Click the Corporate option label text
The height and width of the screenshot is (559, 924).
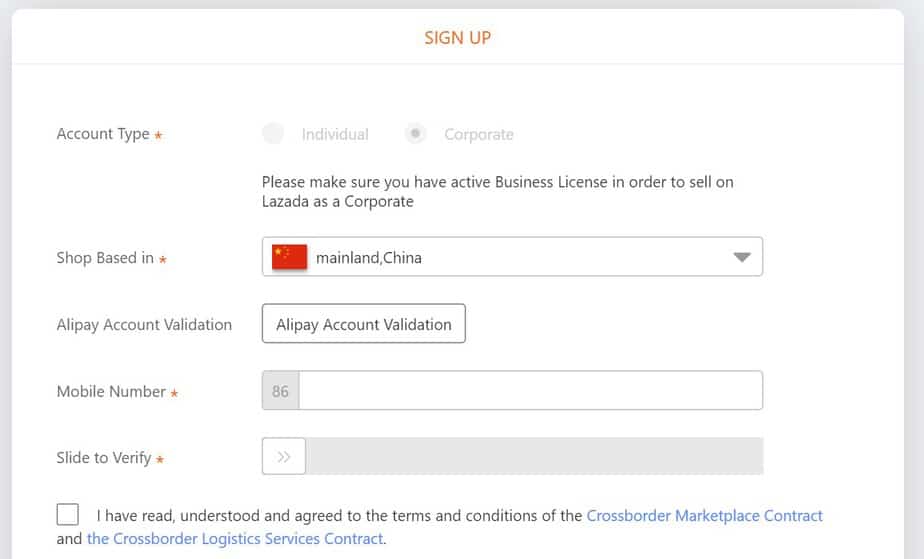tap(479, 134)
